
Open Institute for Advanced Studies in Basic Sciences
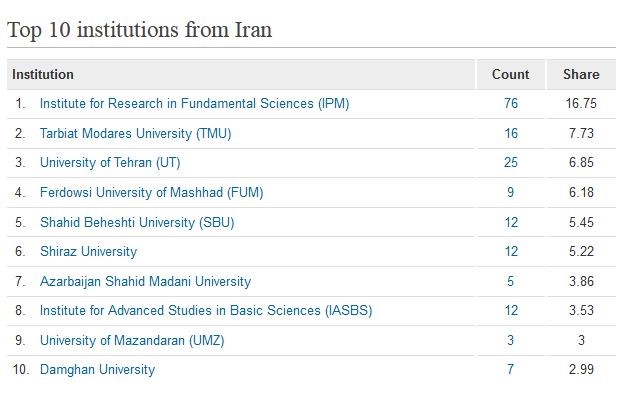click(x=206, y=311)
